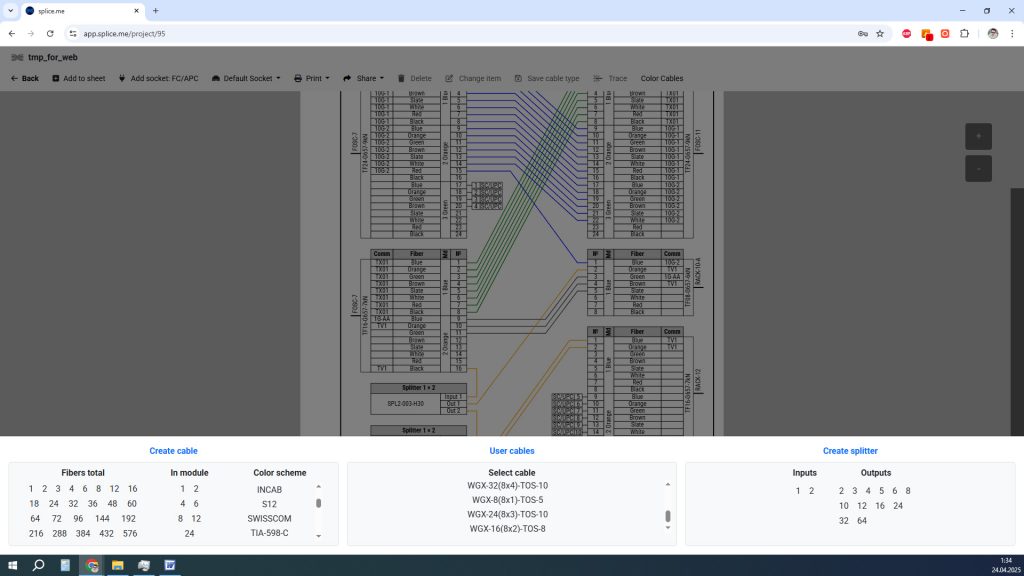Click the Create cable link

(x=173, y=451)
